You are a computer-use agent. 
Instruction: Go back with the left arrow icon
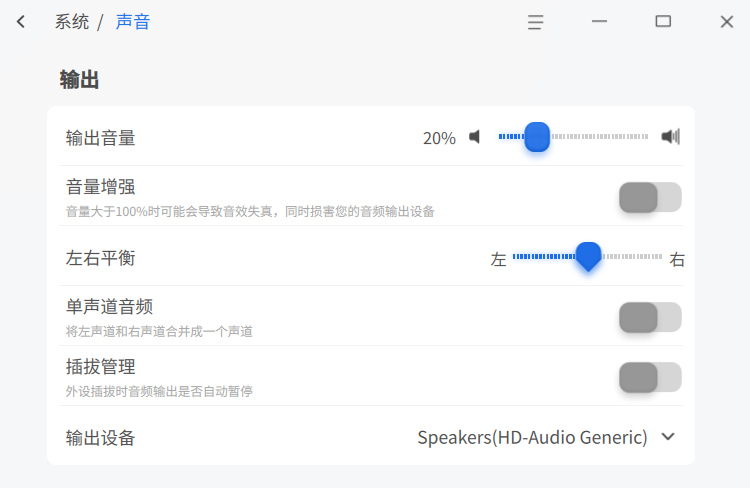(x=21, y=22)
